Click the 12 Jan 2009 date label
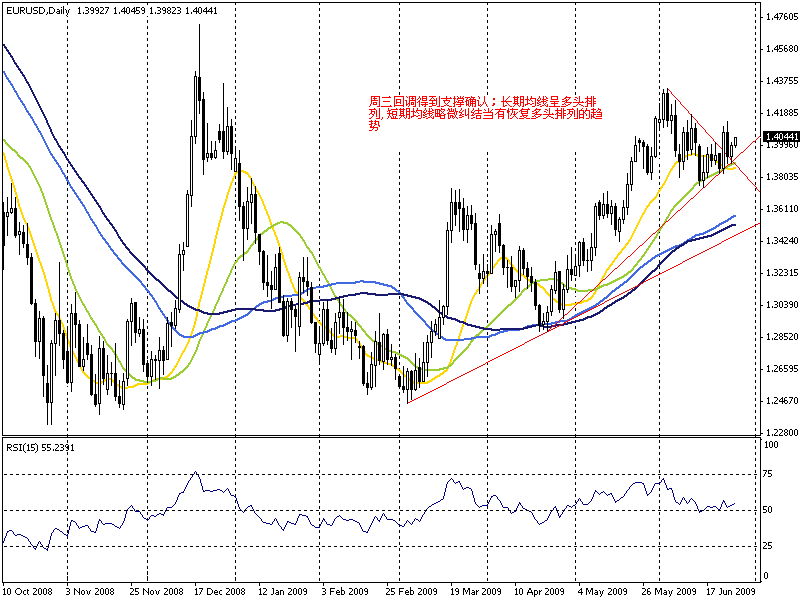 [283, 591]
